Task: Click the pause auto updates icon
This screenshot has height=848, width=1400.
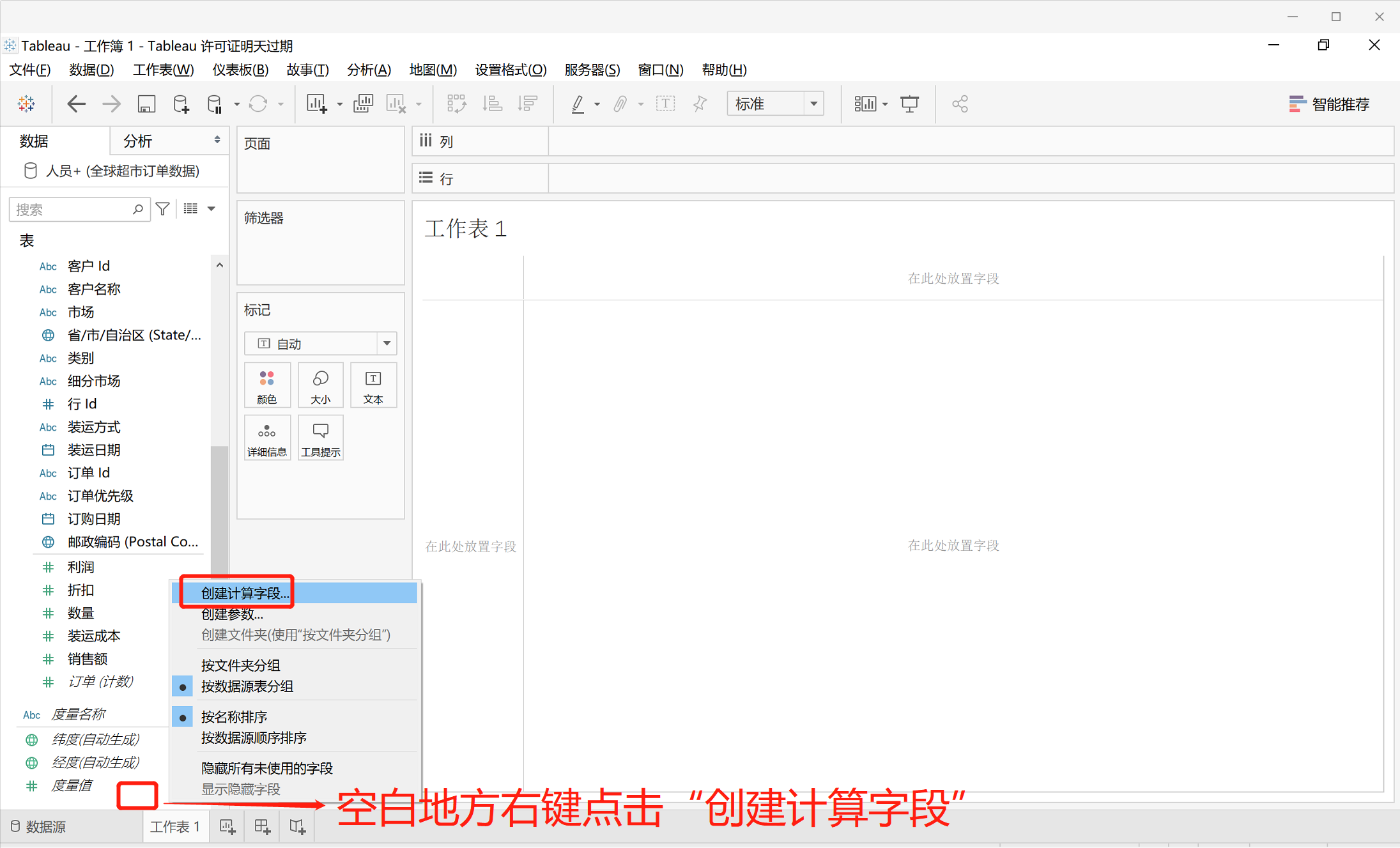Action: point(215,104)
